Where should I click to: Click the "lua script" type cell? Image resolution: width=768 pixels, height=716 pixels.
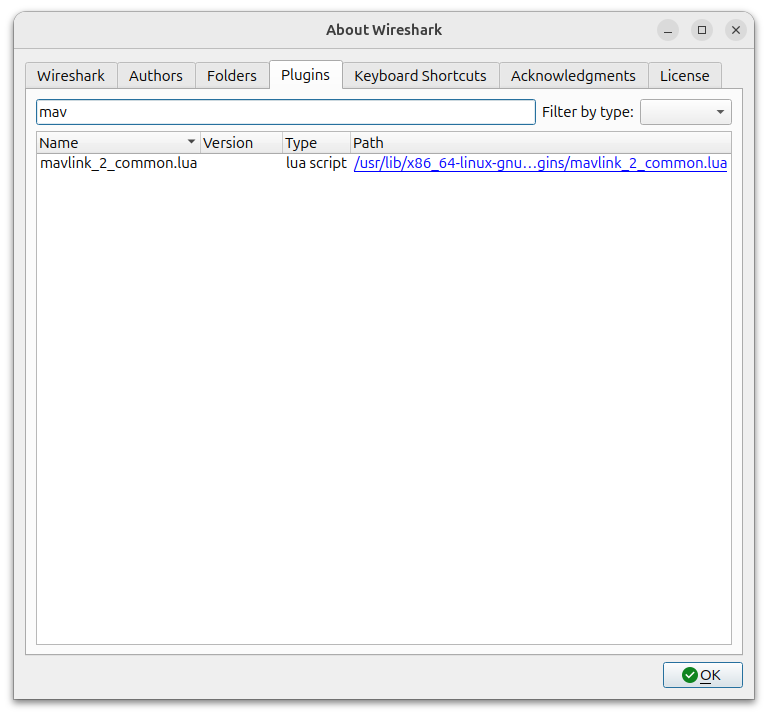click(x=316, y=163)
